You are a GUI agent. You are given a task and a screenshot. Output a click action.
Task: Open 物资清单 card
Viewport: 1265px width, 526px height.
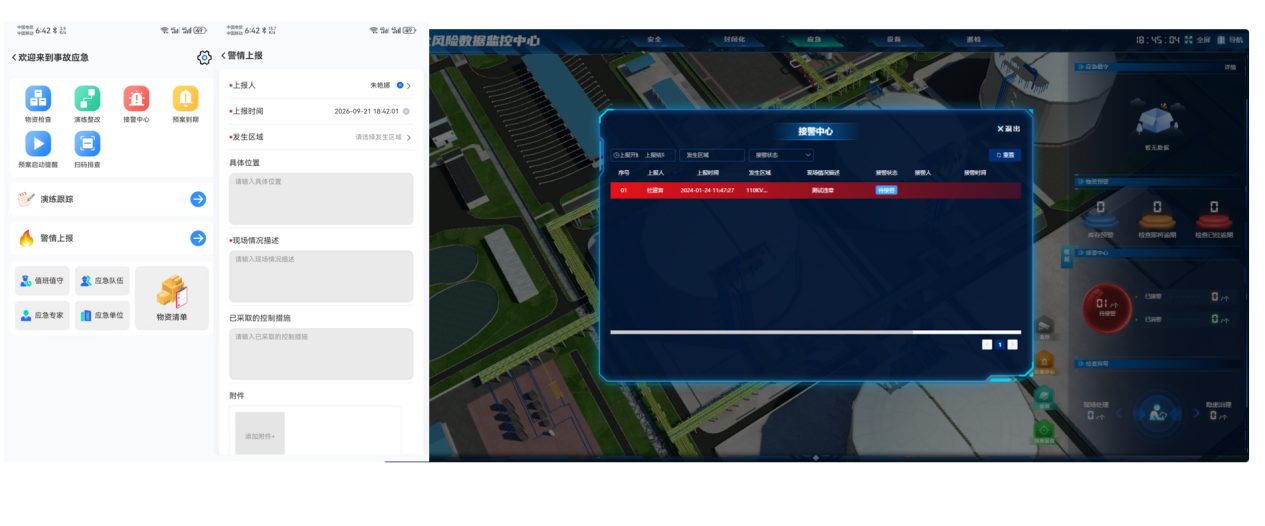(172, 298)
